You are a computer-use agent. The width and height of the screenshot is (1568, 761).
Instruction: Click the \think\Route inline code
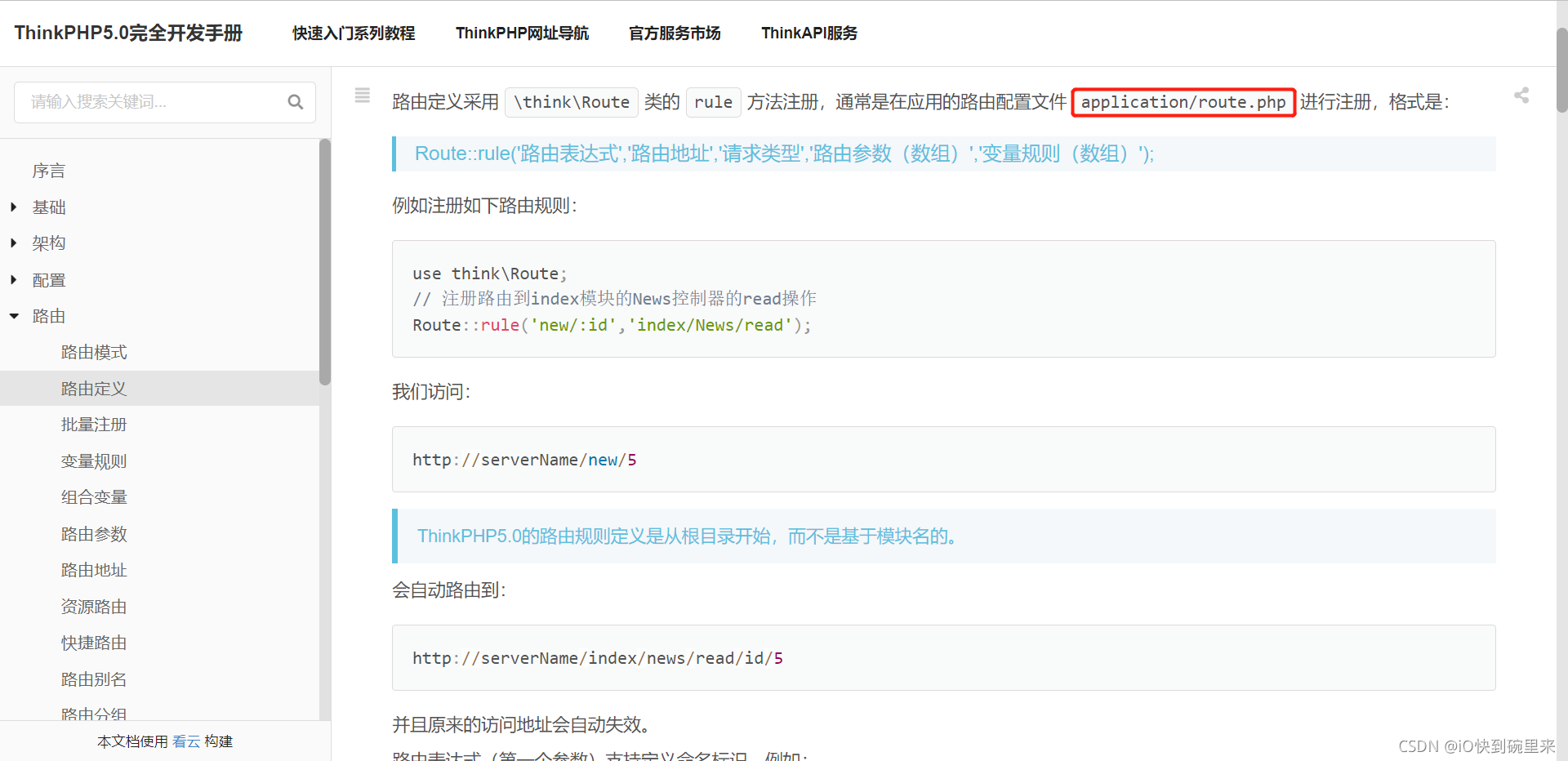(572, 102)
